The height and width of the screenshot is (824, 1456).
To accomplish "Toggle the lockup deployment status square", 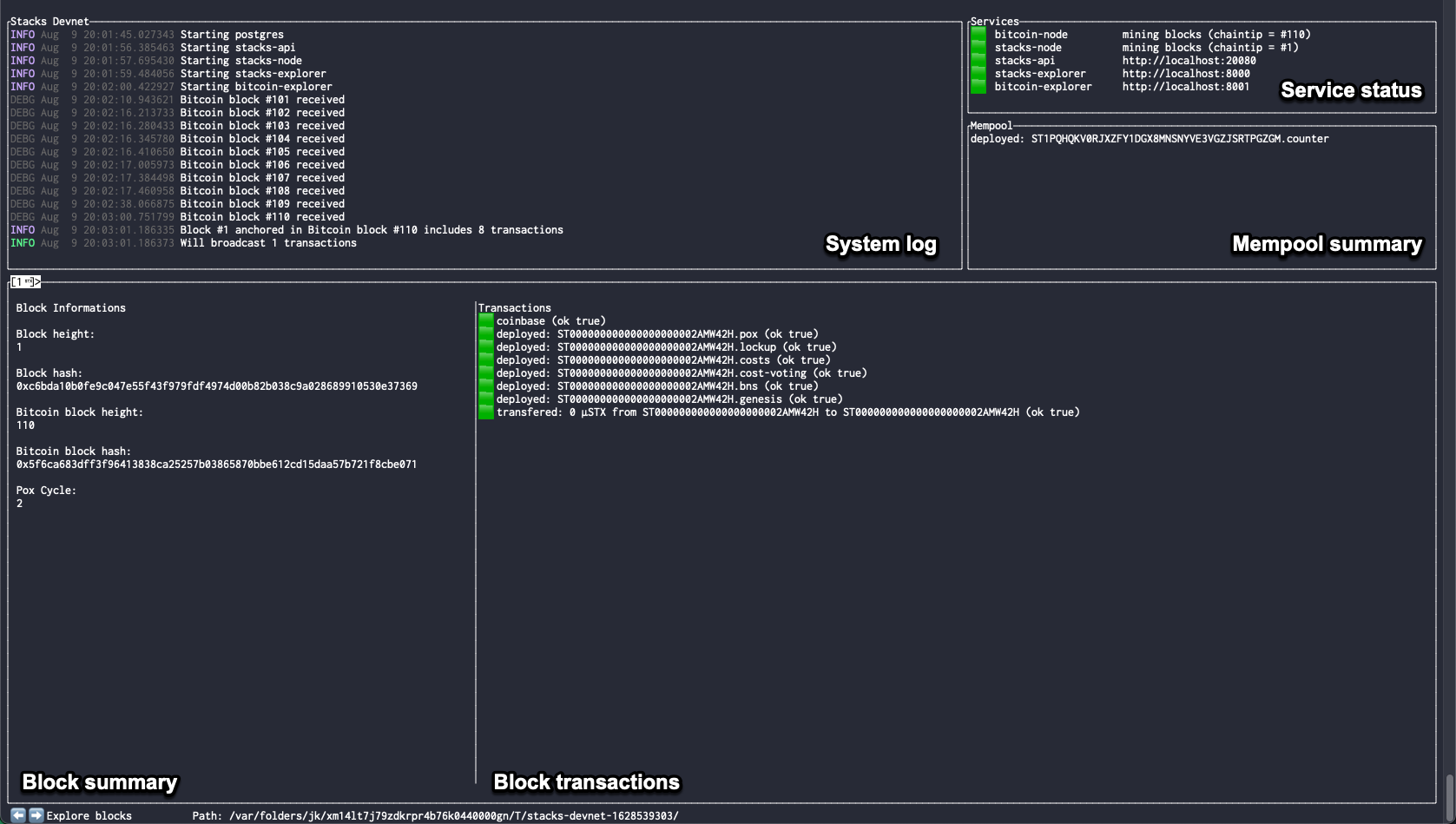I will point(486,346).
